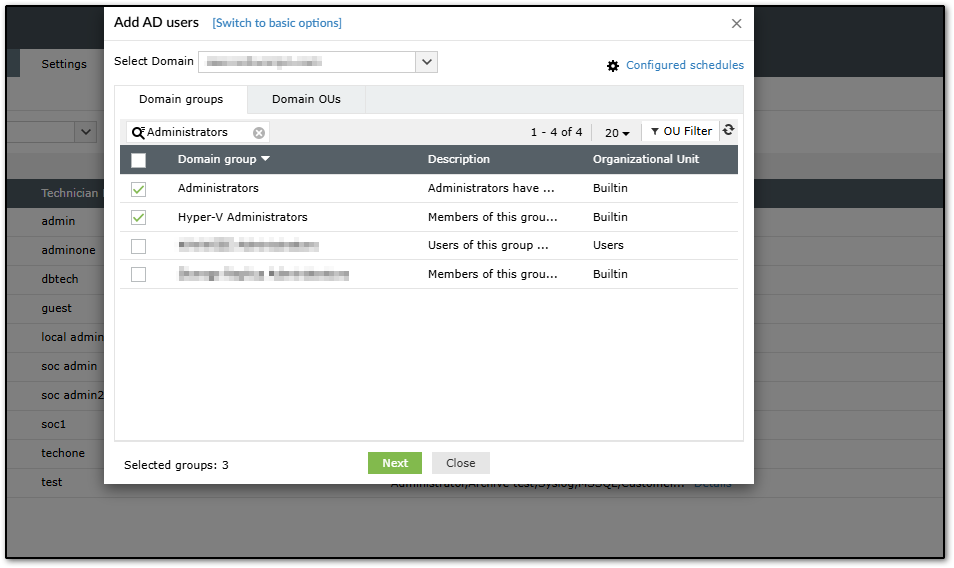Open the Configured schedules link
Screen dimensions: 954x568
685,65
